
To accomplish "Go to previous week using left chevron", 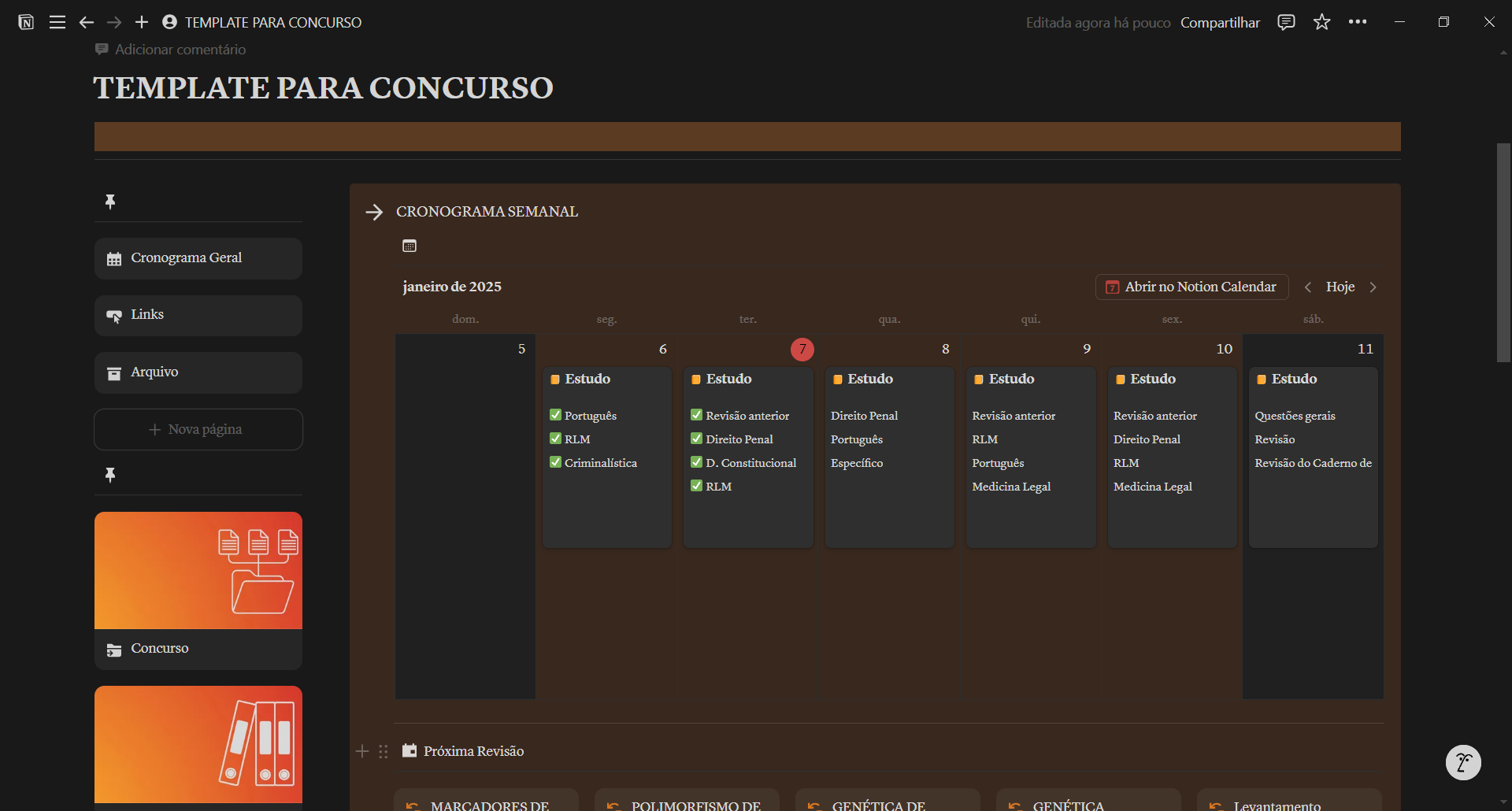I will (x=1308, y=287).
